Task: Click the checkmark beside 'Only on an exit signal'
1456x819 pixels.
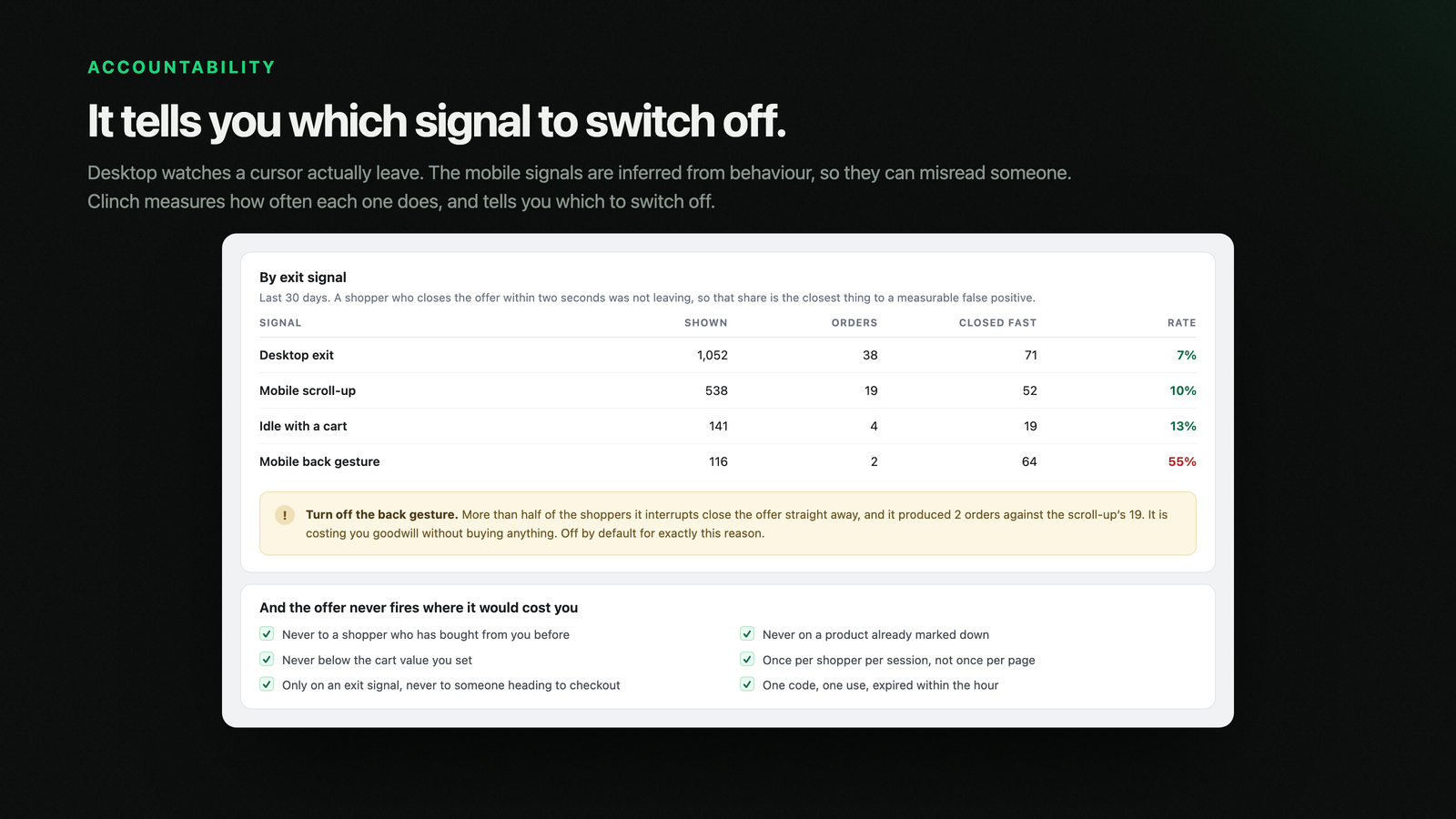Action: click(267, 684)
